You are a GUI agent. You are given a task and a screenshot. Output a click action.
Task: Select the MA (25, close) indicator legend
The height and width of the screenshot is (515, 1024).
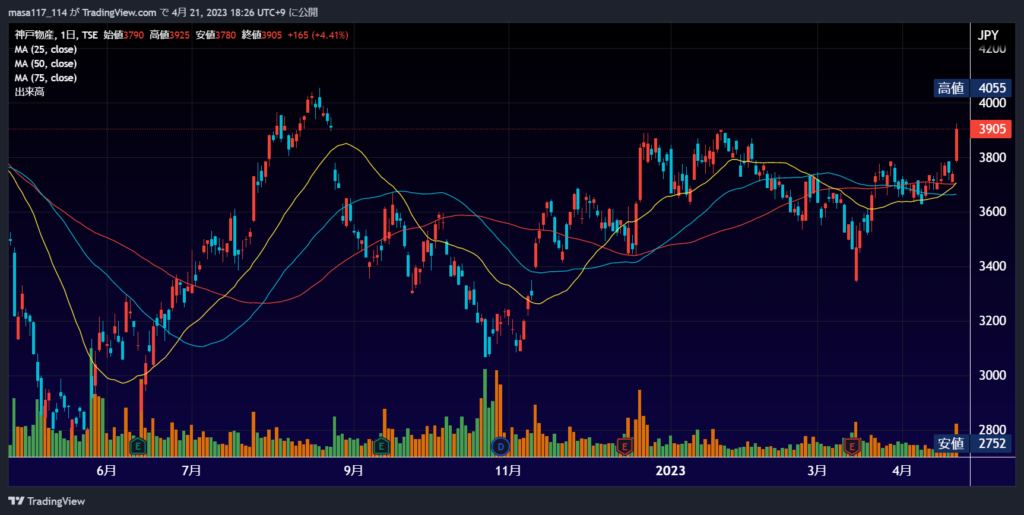(46, 50)
